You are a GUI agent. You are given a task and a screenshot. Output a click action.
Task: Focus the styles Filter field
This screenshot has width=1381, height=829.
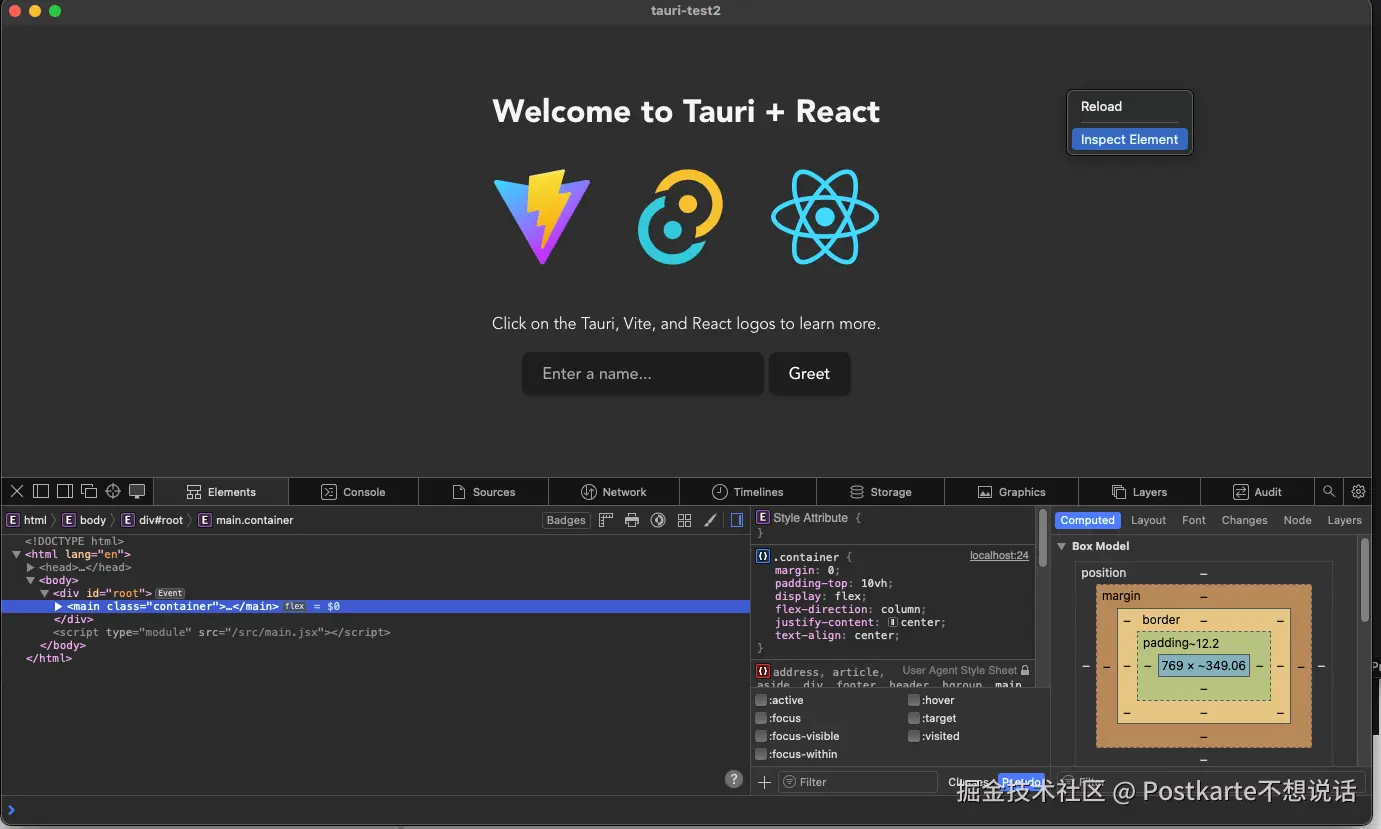(858, 782)
